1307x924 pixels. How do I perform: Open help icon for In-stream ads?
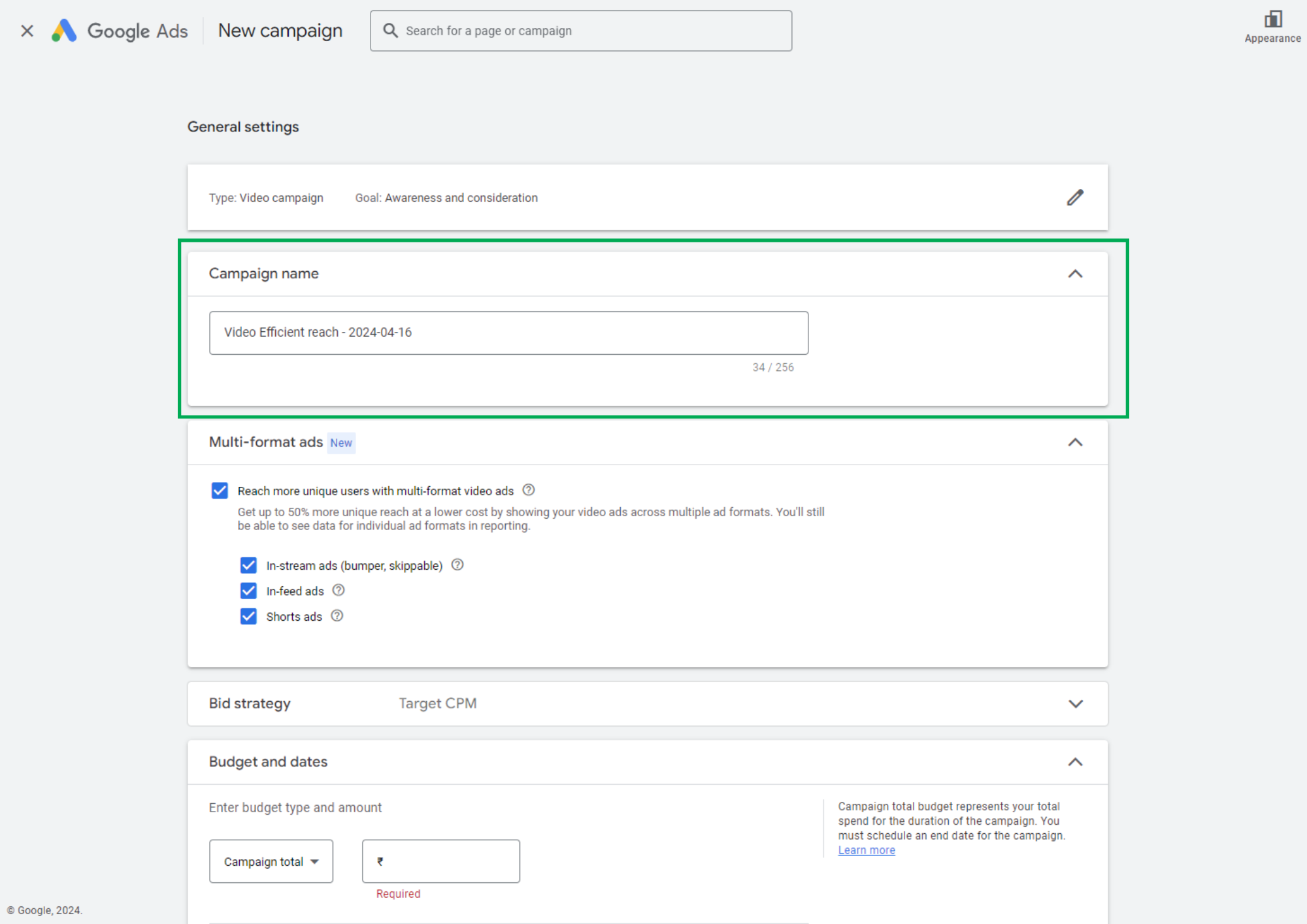pyautogui.click(x=457, y=565)
